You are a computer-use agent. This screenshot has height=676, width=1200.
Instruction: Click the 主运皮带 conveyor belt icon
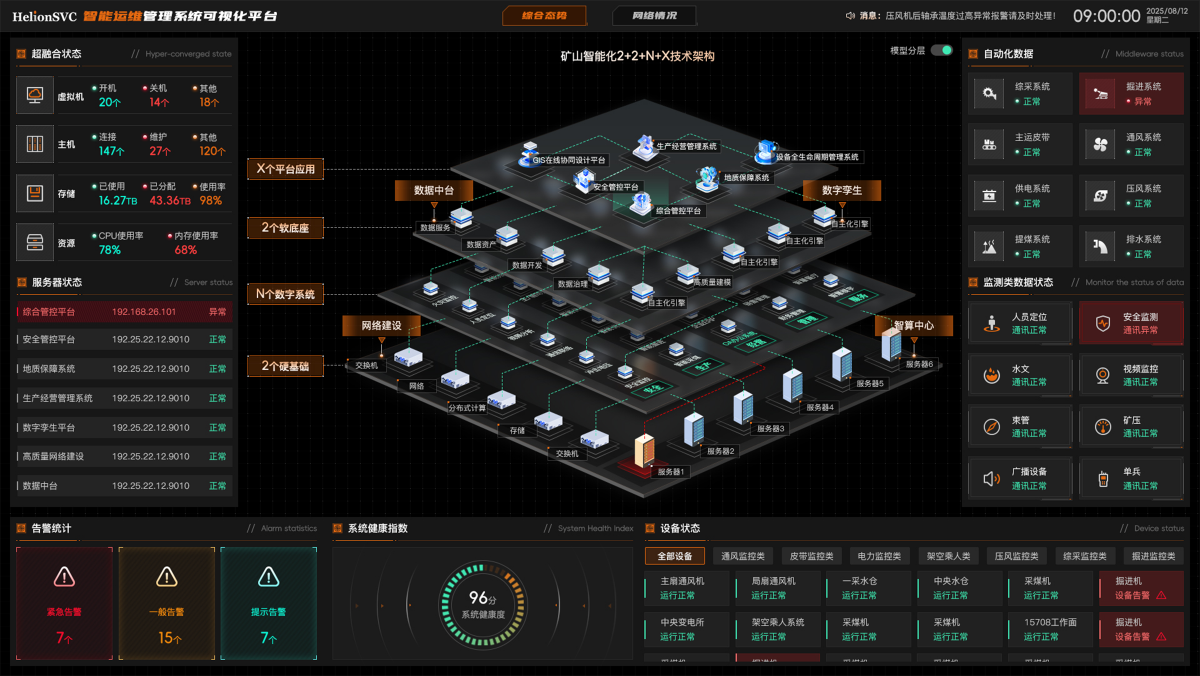(991, 145)
